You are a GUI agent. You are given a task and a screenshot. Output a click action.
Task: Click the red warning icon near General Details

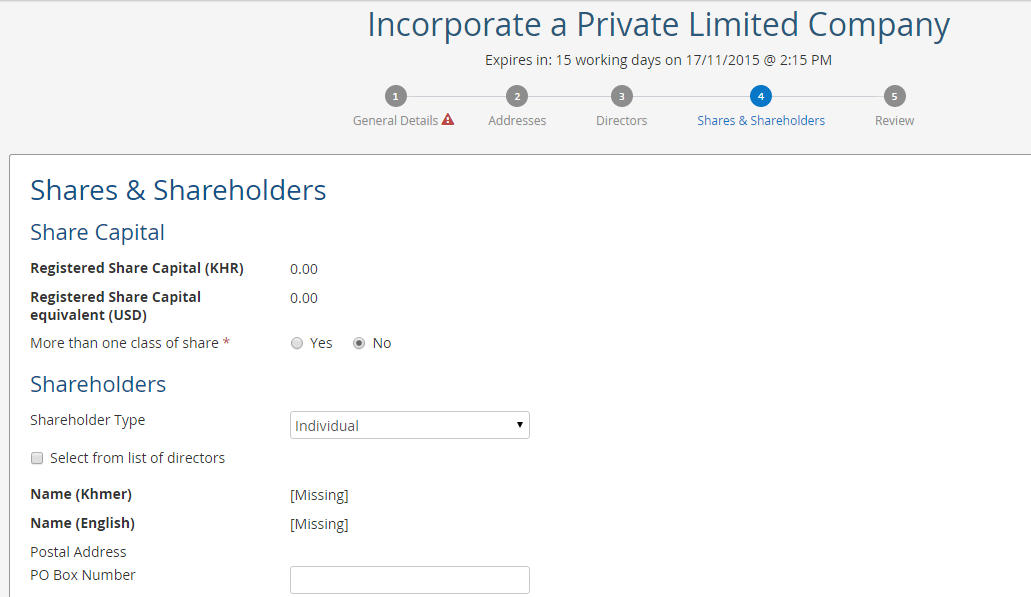[x=448, y=120]
